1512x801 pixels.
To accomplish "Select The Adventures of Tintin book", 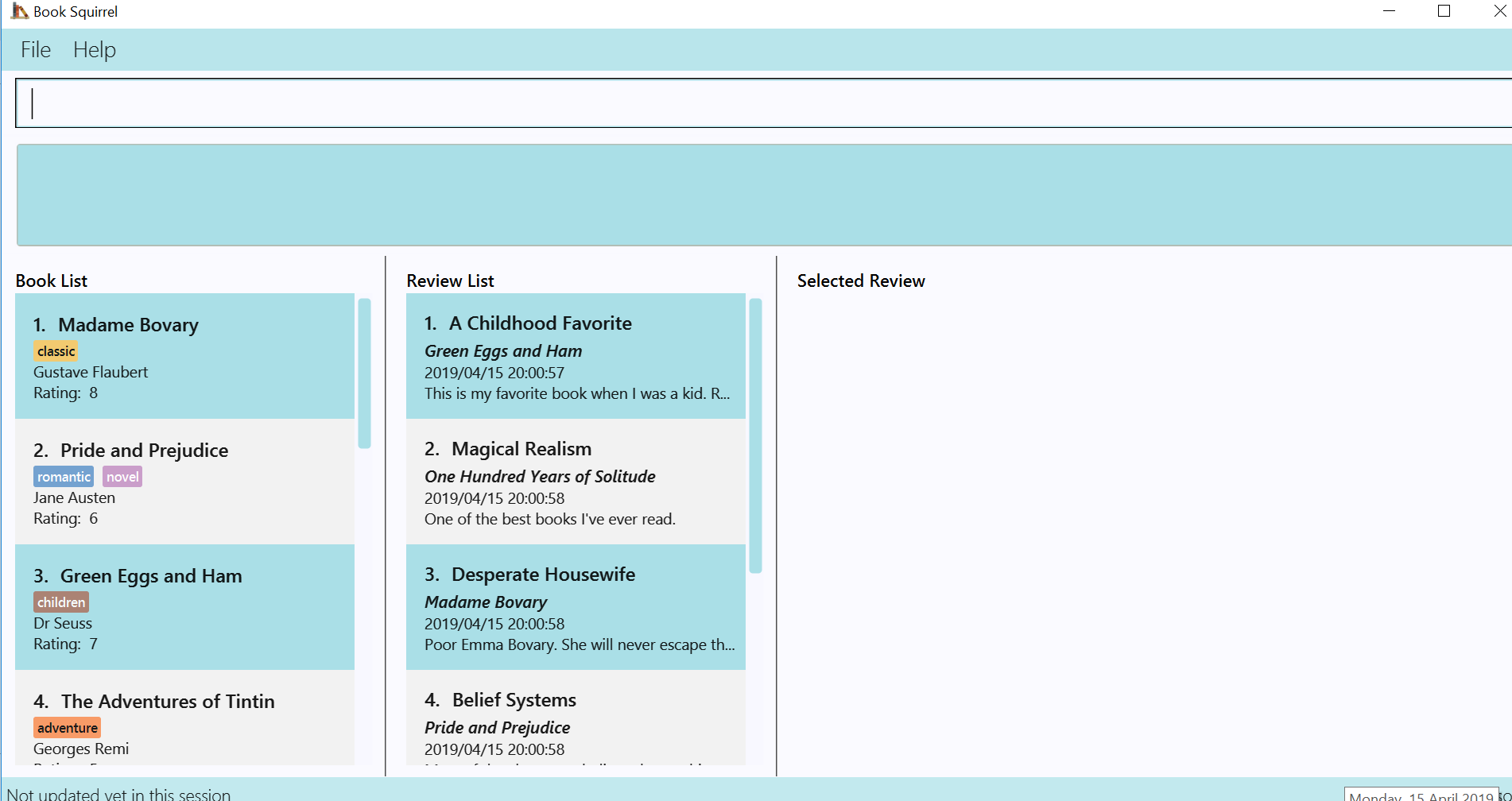I will pos(184,718).
